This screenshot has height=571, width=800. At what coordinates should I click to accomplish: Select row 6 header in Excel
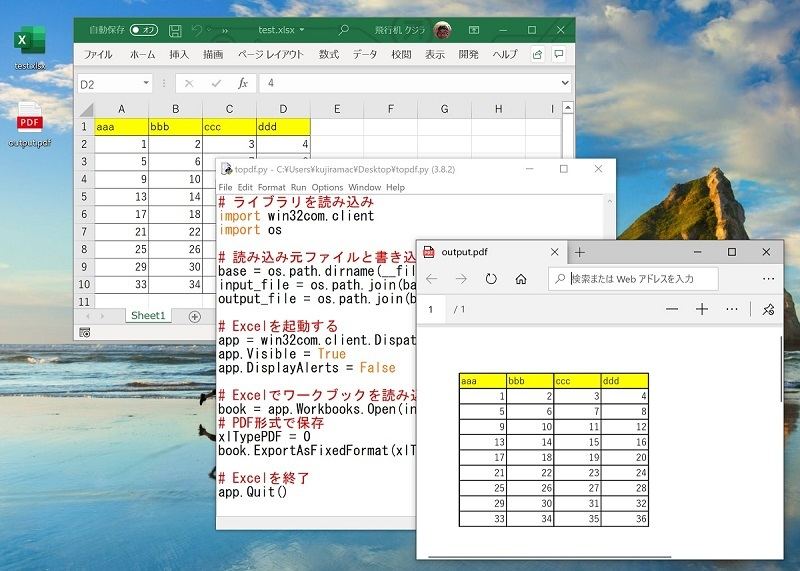85,214
